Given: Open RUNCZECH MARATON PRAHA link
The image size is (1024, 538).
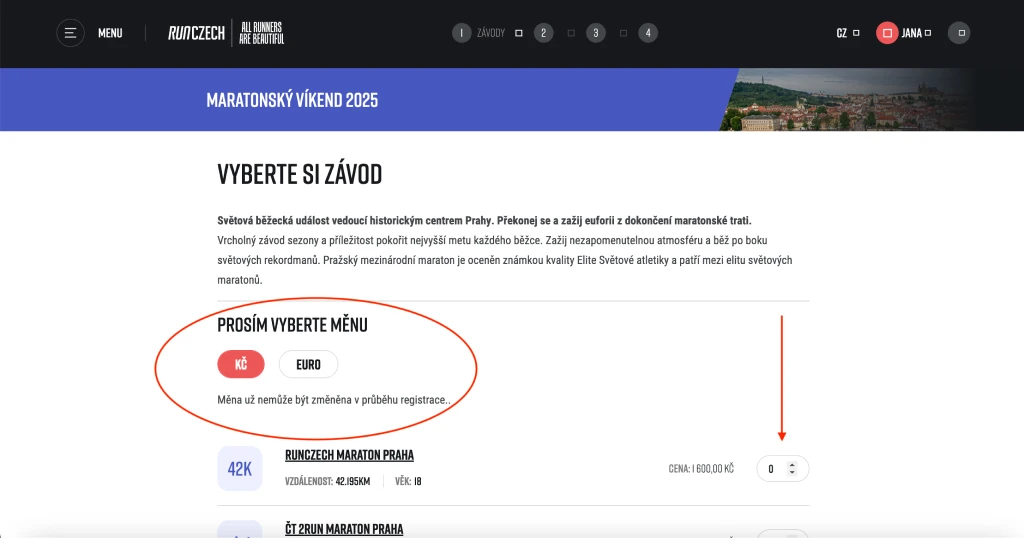Looking at the screenshot, I should (349, 455).
